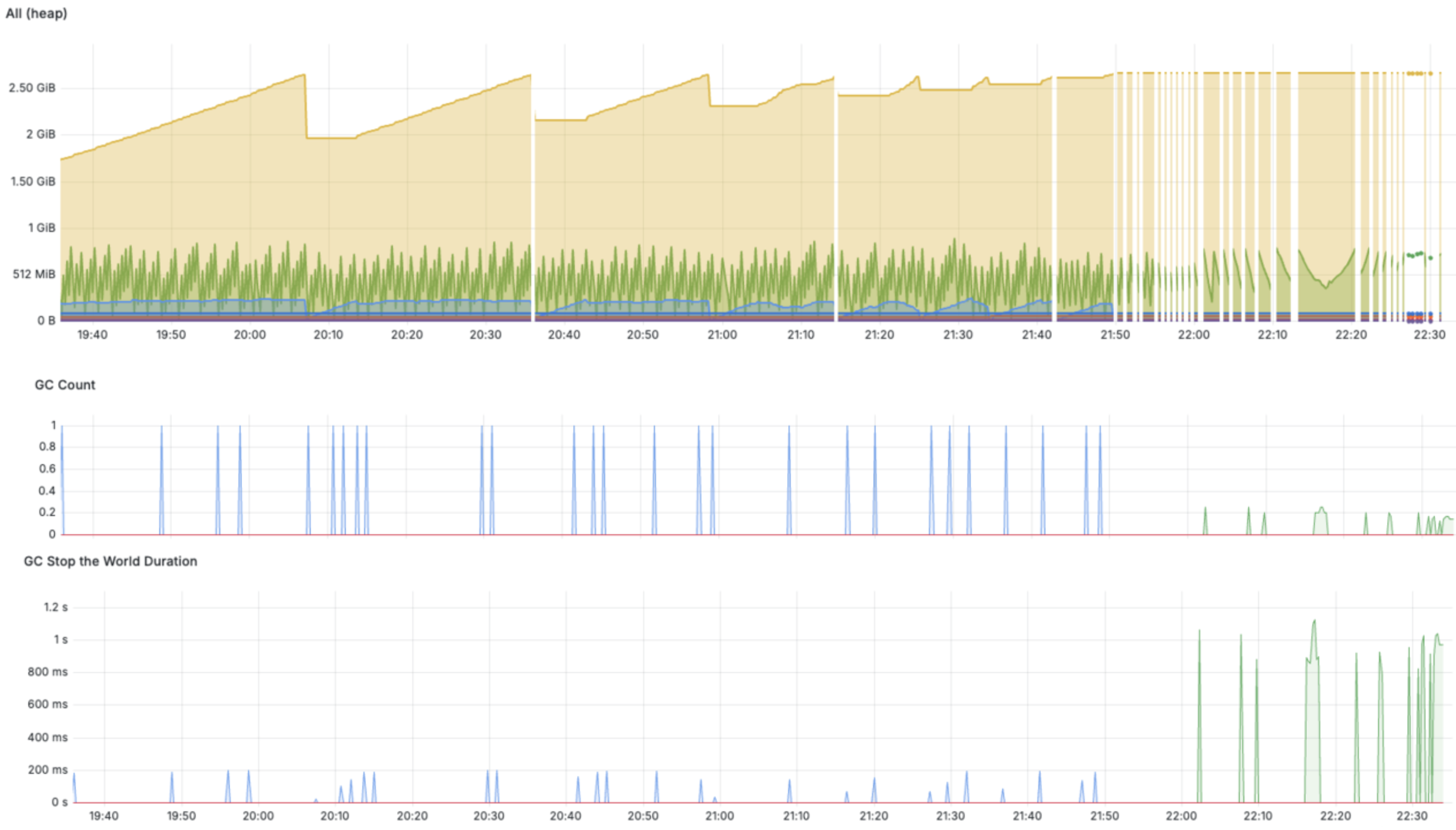Open the All (heap) panel title menu
Screen dimensions: 1456x830
36,13
